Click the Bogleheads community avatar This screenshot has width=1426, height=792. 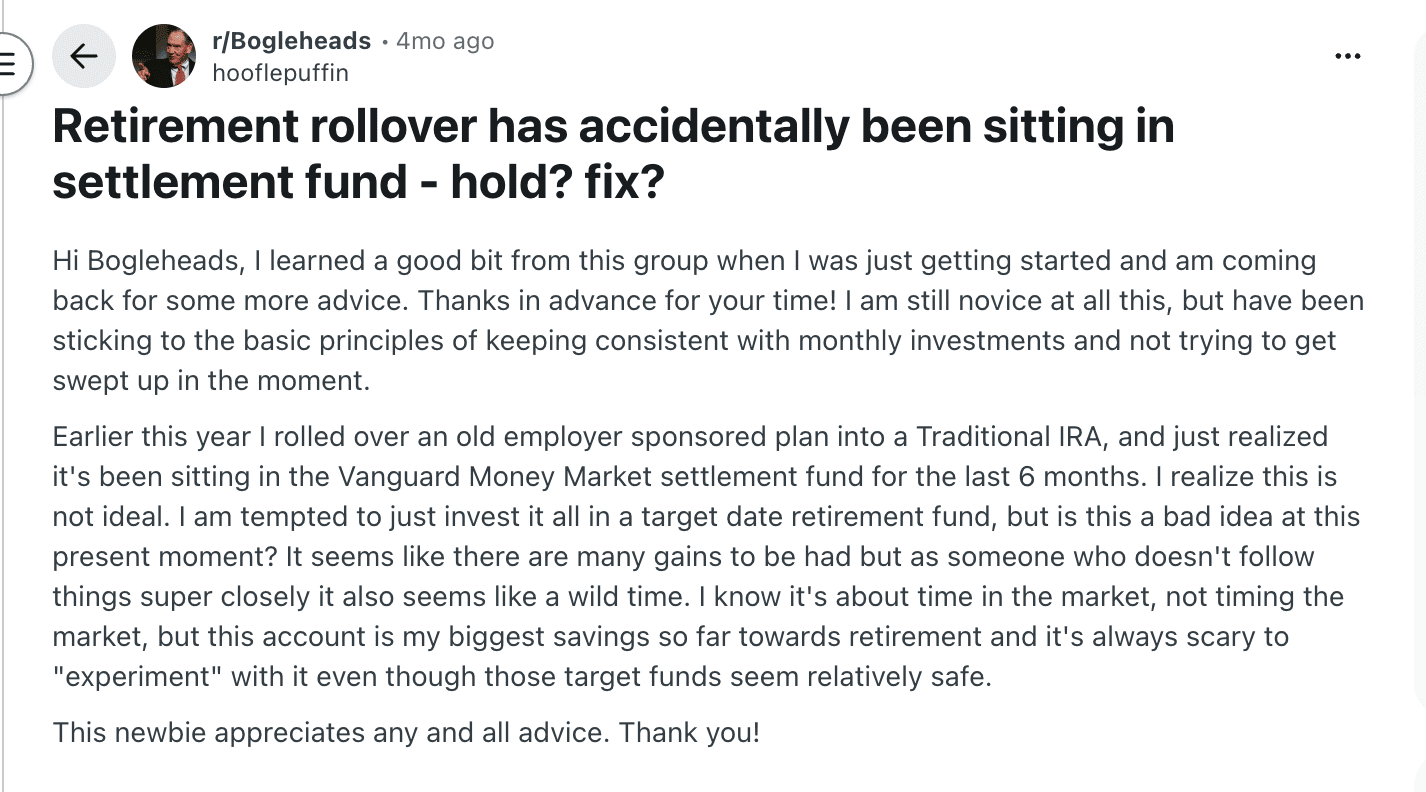coord(164,56)
